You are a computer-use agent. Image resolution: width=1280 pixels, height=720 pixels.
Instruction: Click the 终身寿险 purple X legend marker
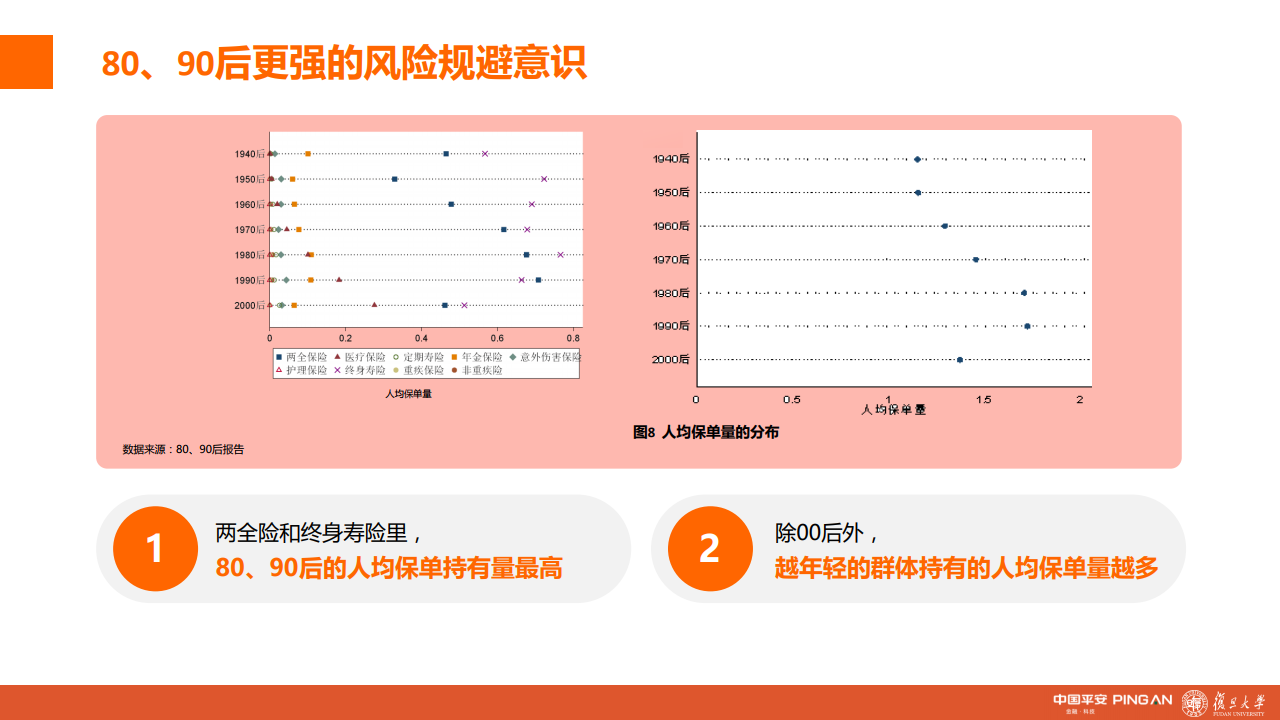[338, 370]
